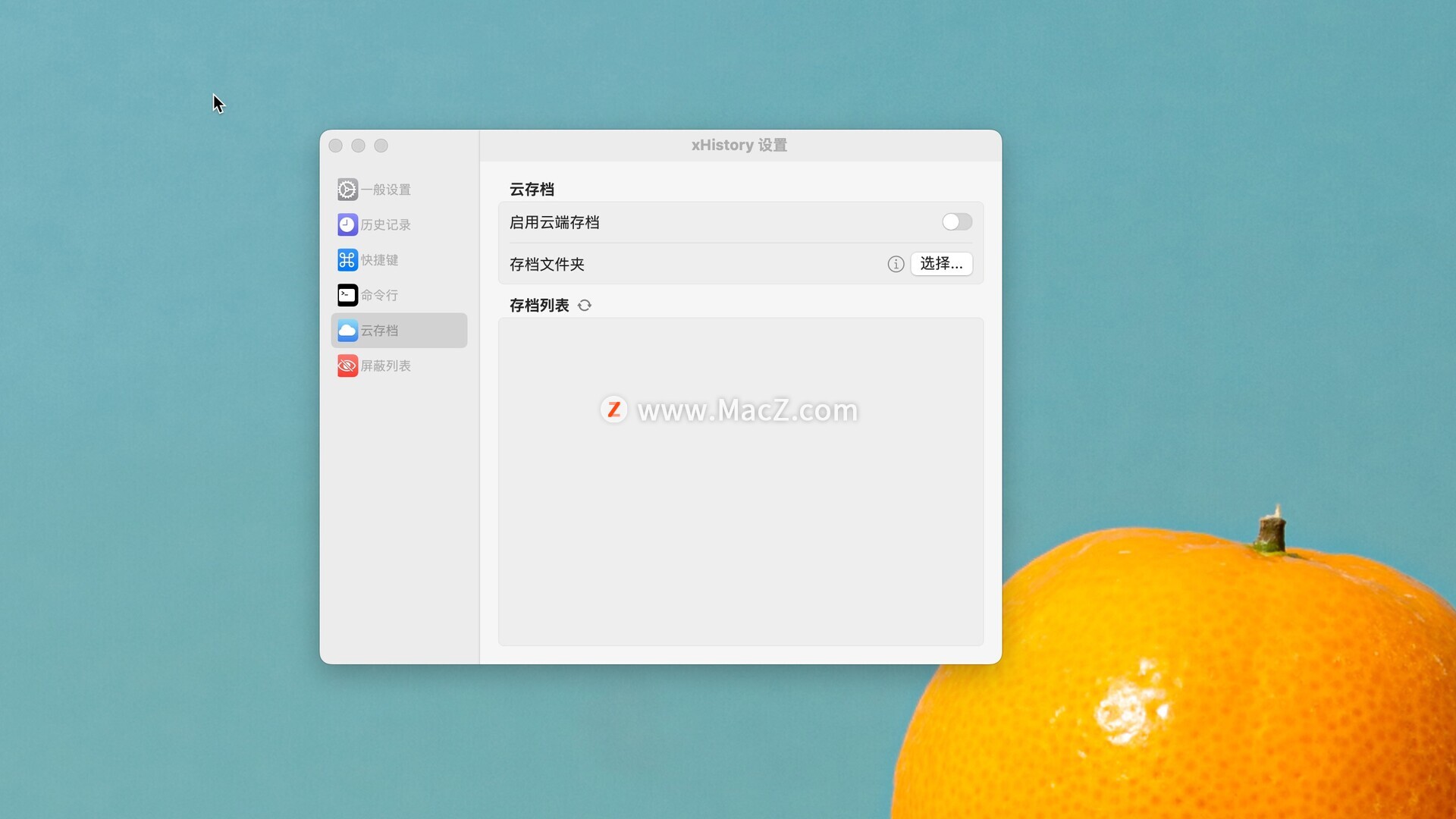Zoom the xHistory settings window
The height and width of the screenshot is (819, 1456).
[381, 146]
